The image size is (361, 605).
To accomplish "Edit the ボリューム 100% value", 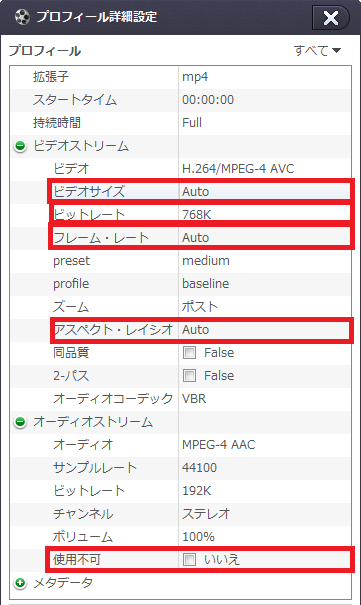I will click(265, 536).
